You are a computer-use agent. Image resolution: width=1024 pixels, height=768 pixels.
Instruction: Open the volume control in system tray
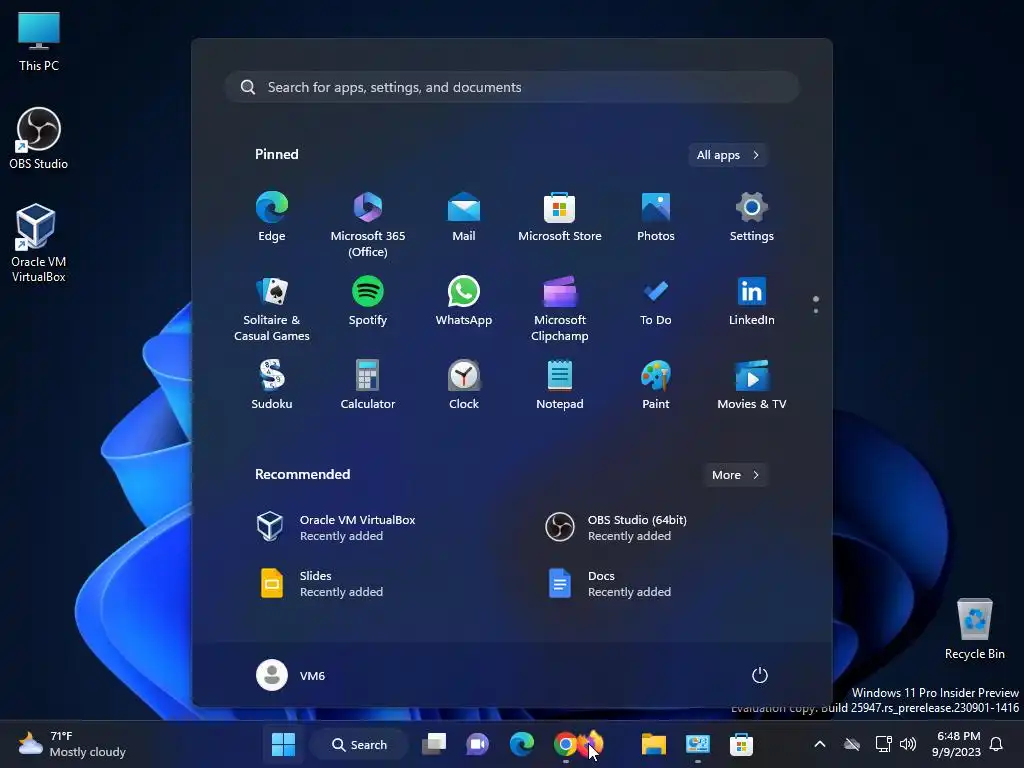tap(908, 744)
